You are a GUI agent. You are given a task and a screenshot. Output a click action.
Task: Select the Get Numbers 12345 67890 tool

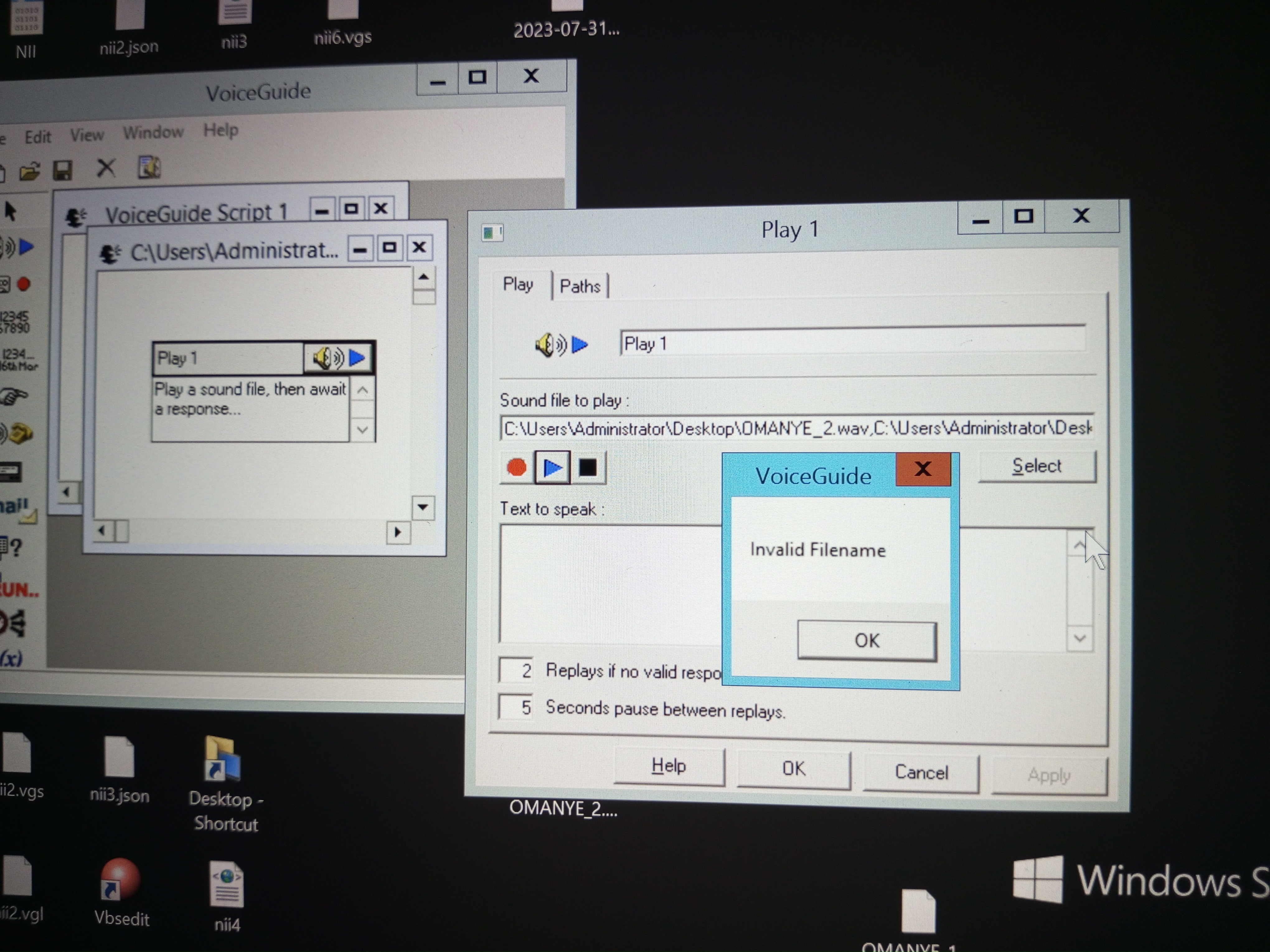click(15, 322)
